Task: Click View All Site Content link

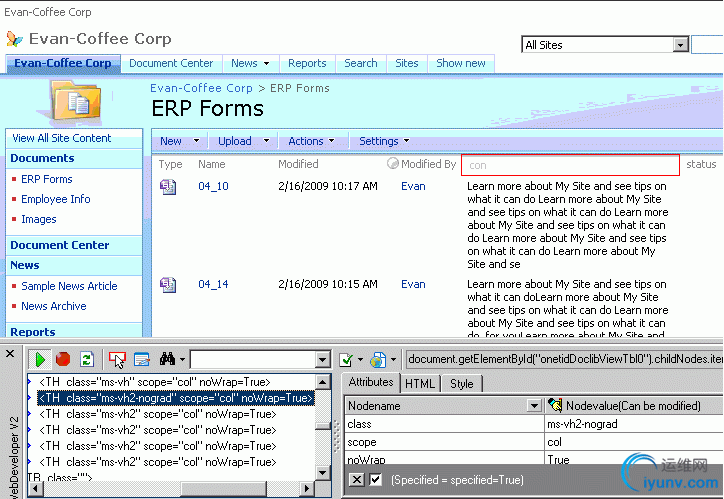Action: [61, 138]
